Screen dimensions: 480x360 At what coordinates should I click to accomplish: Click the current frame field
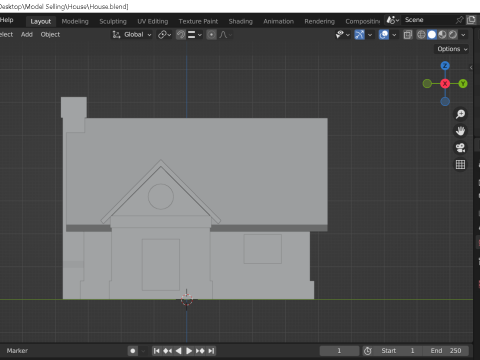[339, 351]
